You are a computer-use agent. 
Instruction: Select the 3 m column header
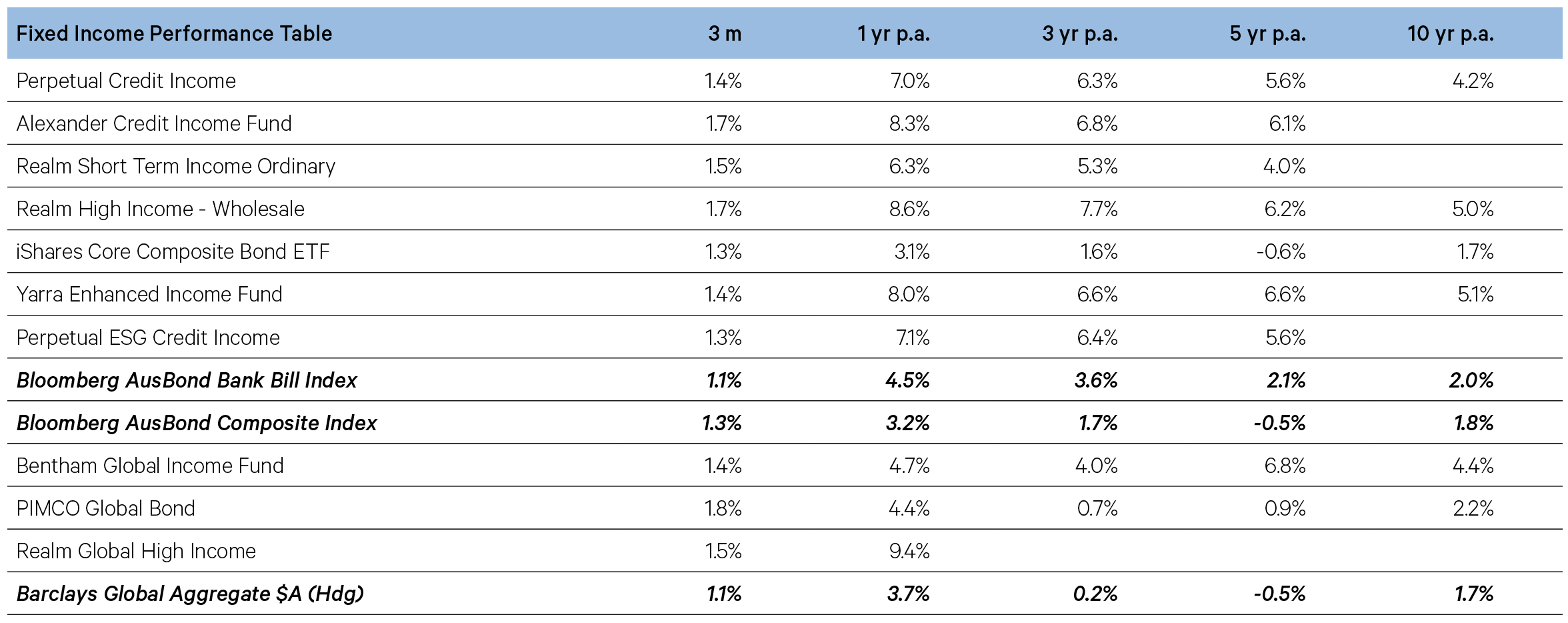(725, 33)
